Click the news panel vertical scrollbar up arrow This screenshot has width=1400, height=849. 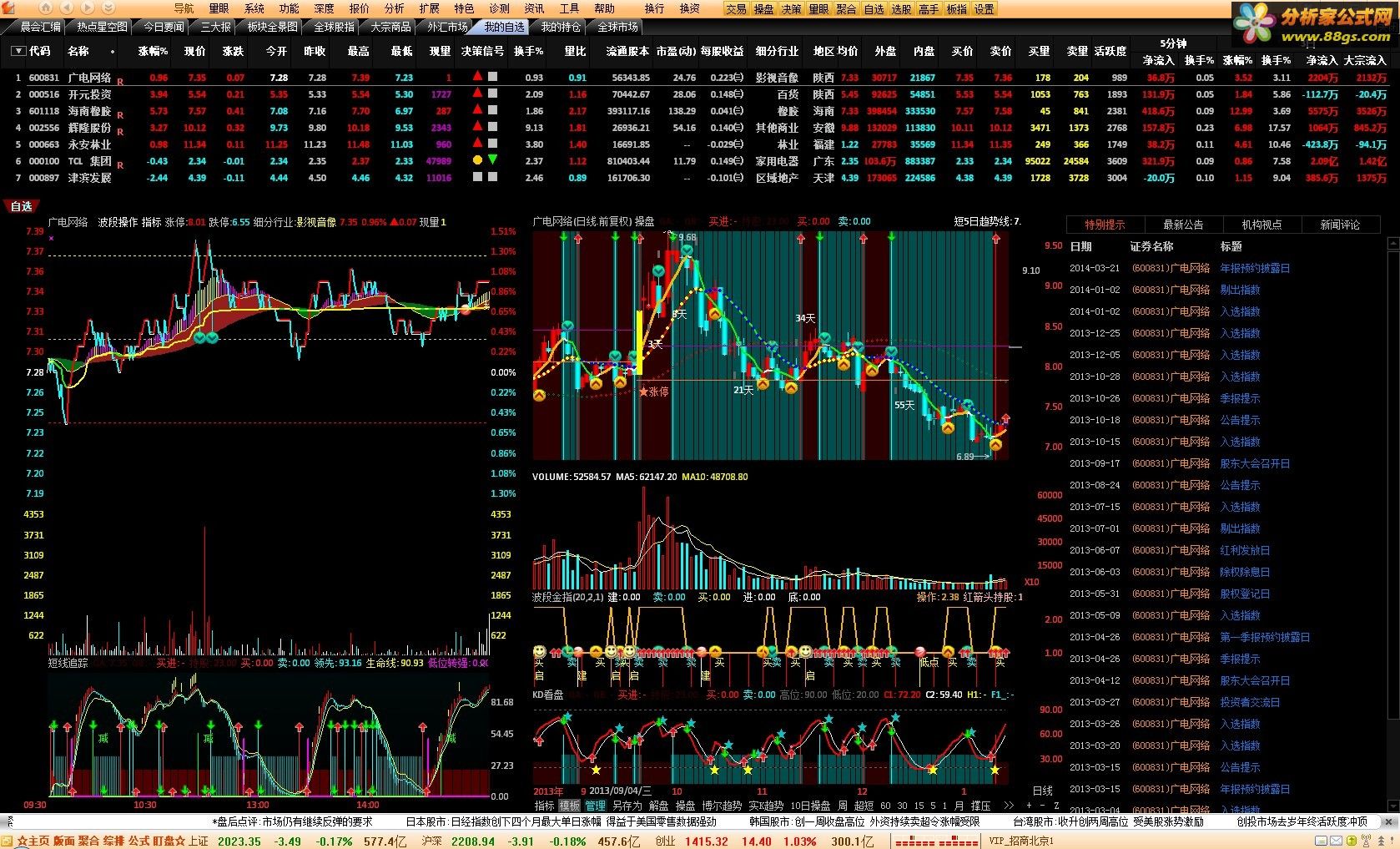(x=1392, y=243)
